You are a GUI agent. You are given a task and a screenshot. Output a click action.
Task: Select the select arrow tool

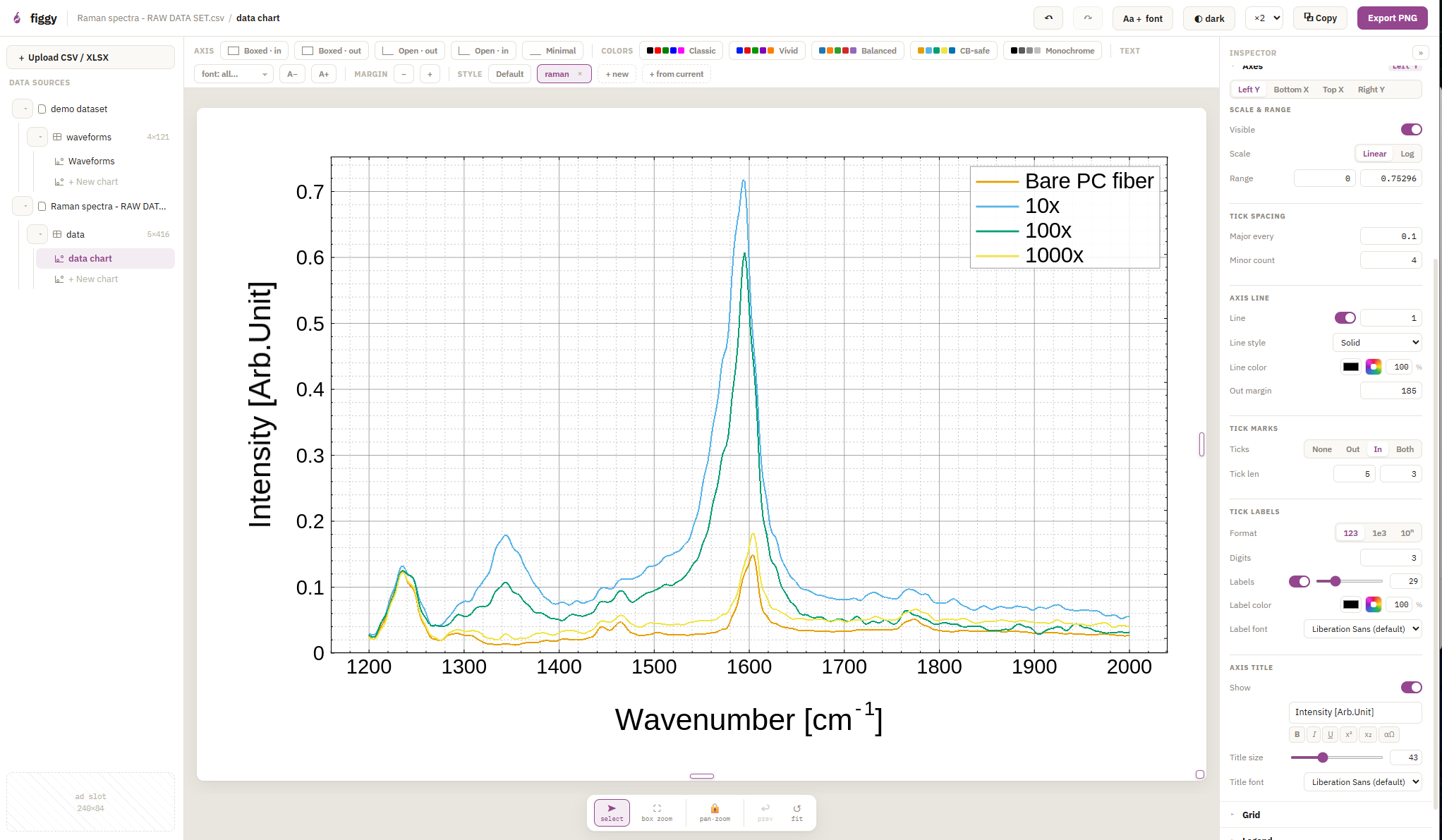coord(612,812)
